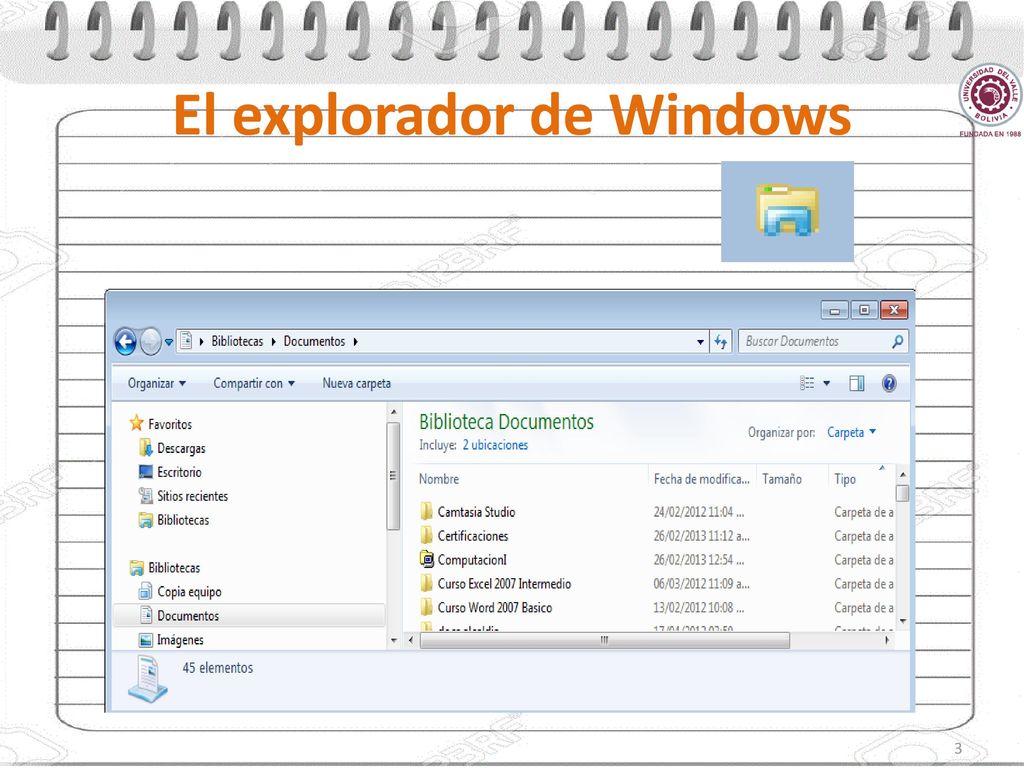The width and height of the screenshot is (1024, 768).
Task: Click the date 26/02/2013 11:12 cell
Action: 701,536
